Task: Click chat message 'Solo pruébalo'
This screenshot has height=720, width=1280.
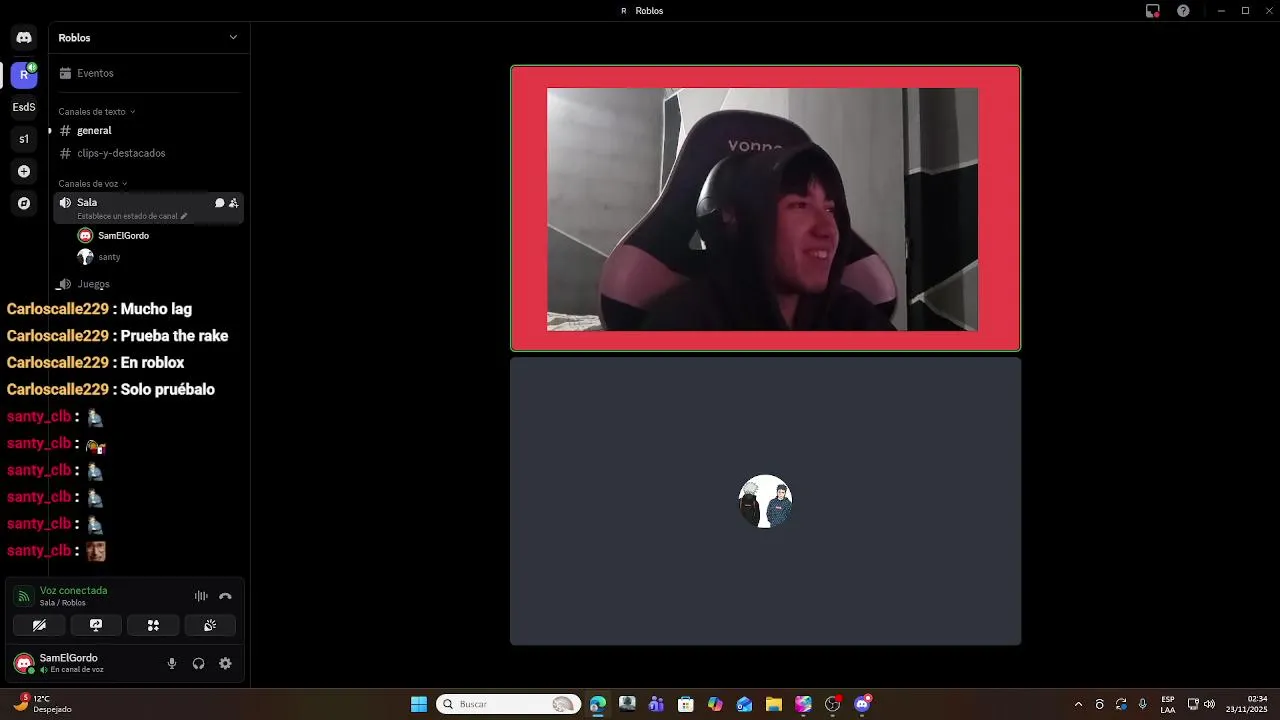Action: click(167, 389)
